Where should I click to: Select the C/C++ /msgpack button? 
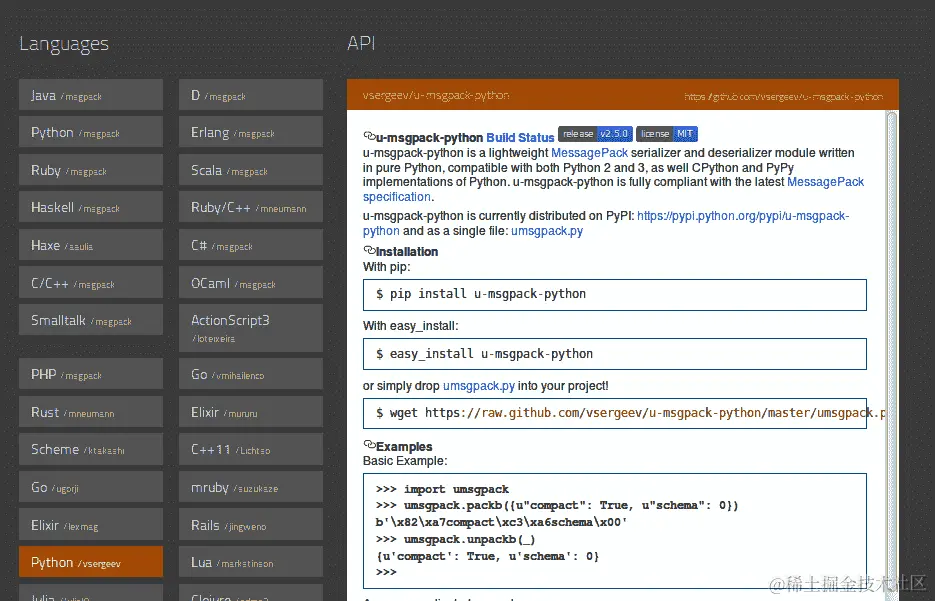(x=91, y=283)
